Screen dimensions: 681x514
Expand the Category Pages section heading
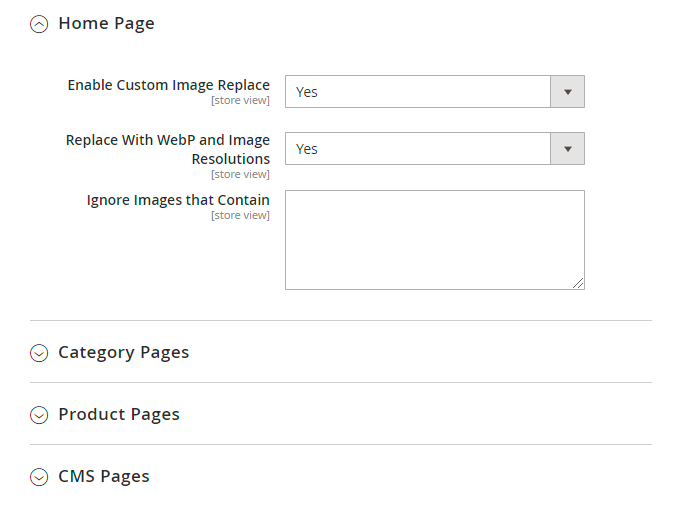[x=123, y=352]
